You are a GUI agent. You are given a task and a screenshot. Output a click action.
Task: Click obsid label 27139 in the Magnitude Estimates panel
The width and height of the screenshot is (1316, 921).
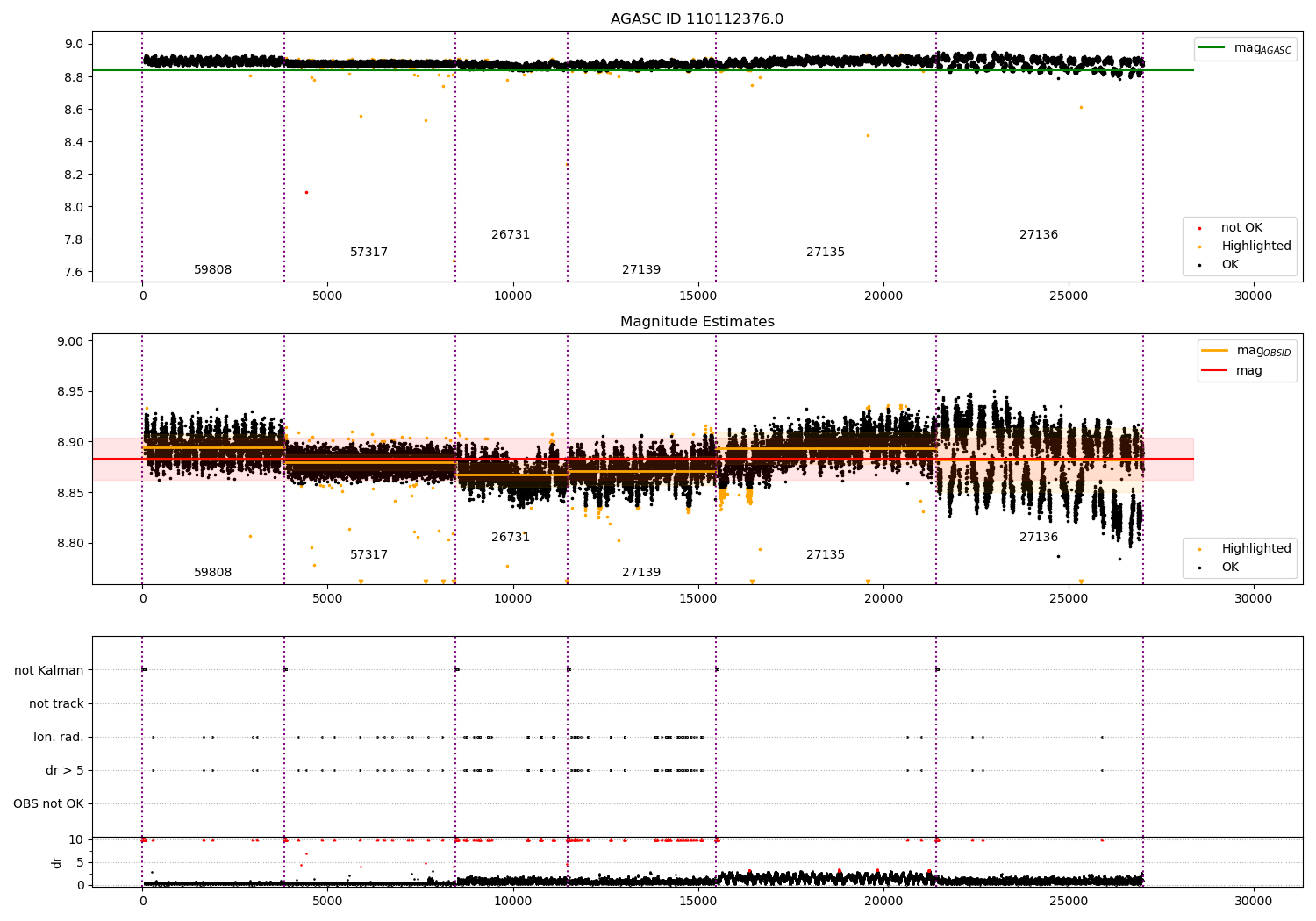(x=641, y=573)
